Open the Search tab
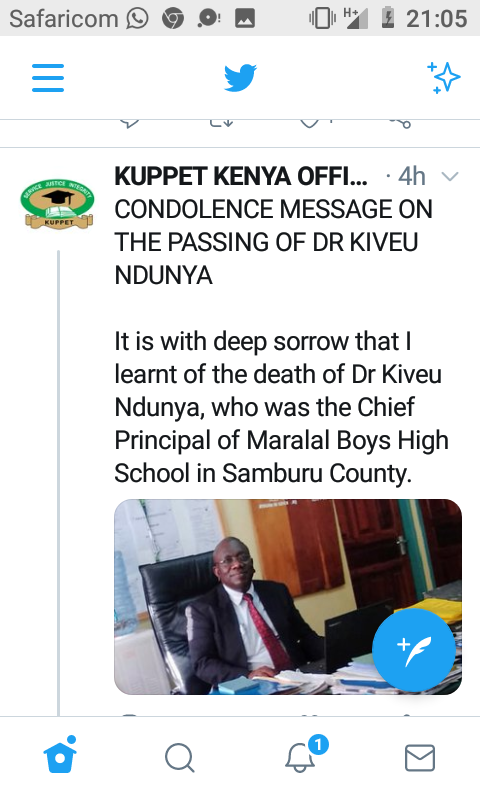This screenshot has height=800, width=480. pos(180,758)
